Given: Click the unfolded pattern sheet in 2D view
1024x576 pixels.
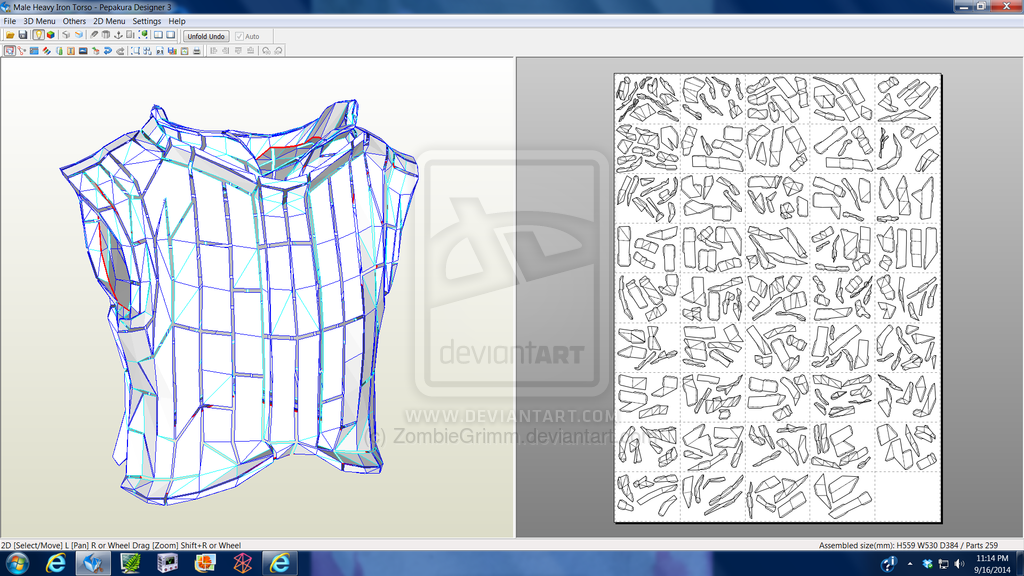Looking at the screenshot, I should pyautogui.click(x=778, y=298).
